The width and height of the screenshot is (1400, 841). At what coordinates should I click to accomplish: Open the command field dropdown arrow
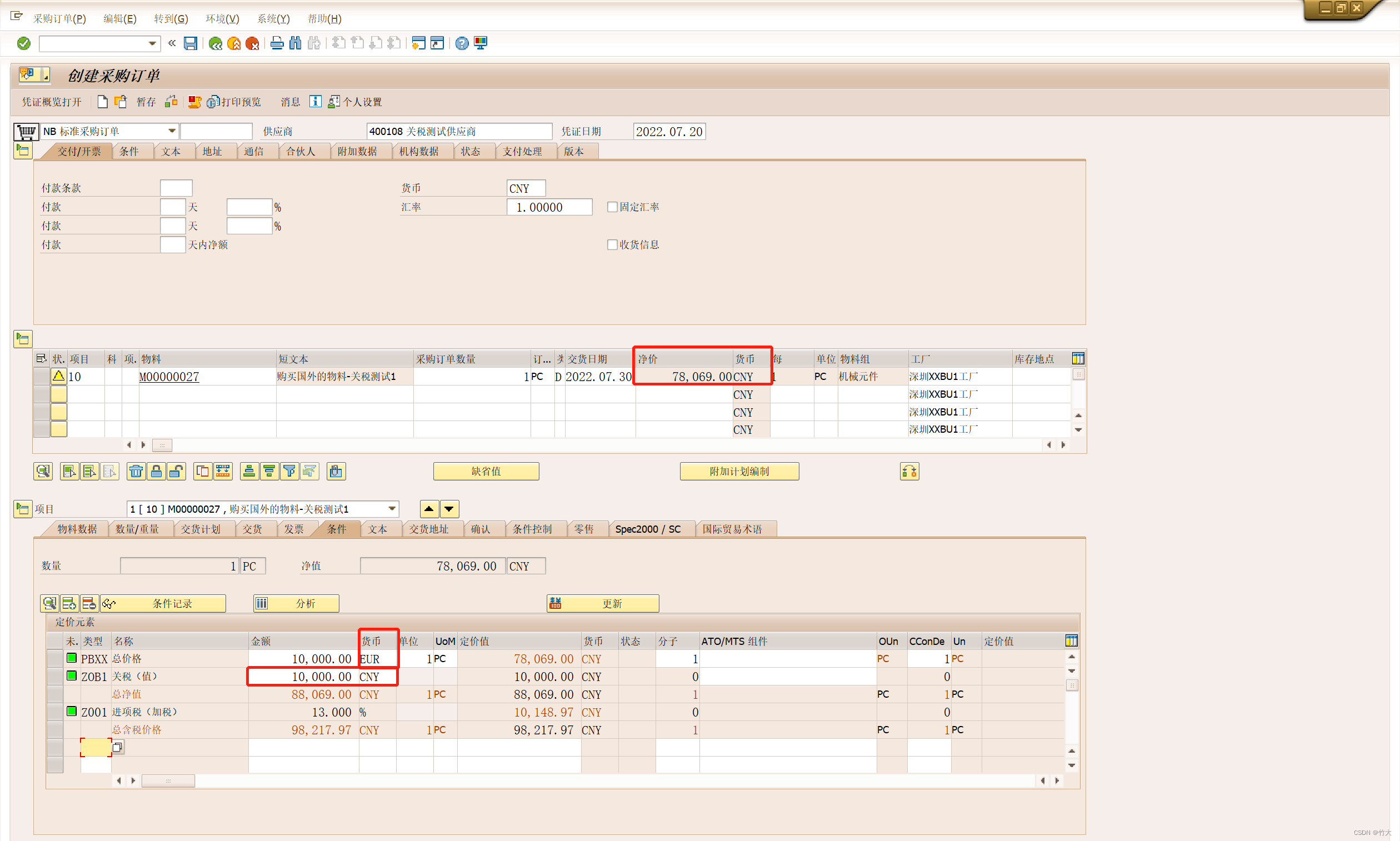(152, 43)
